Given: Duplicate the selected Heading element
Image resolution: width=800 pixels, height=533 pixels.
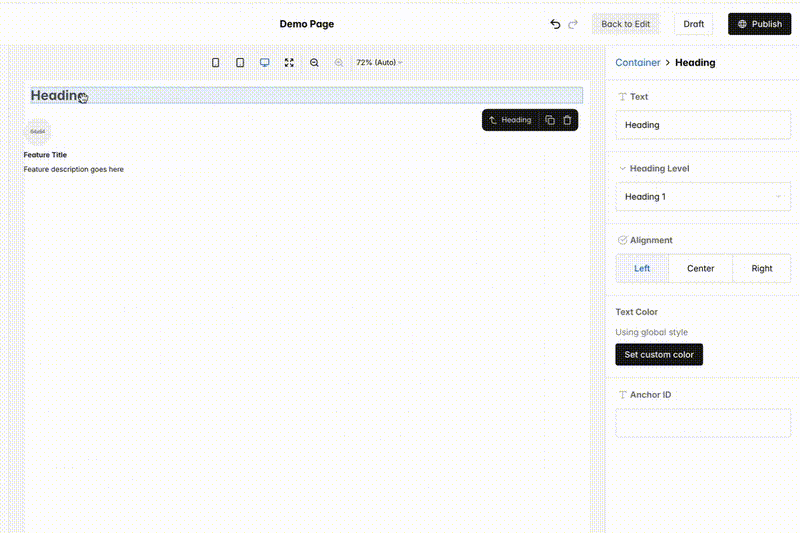Looking at the screenshot, I should pos(550,120).
